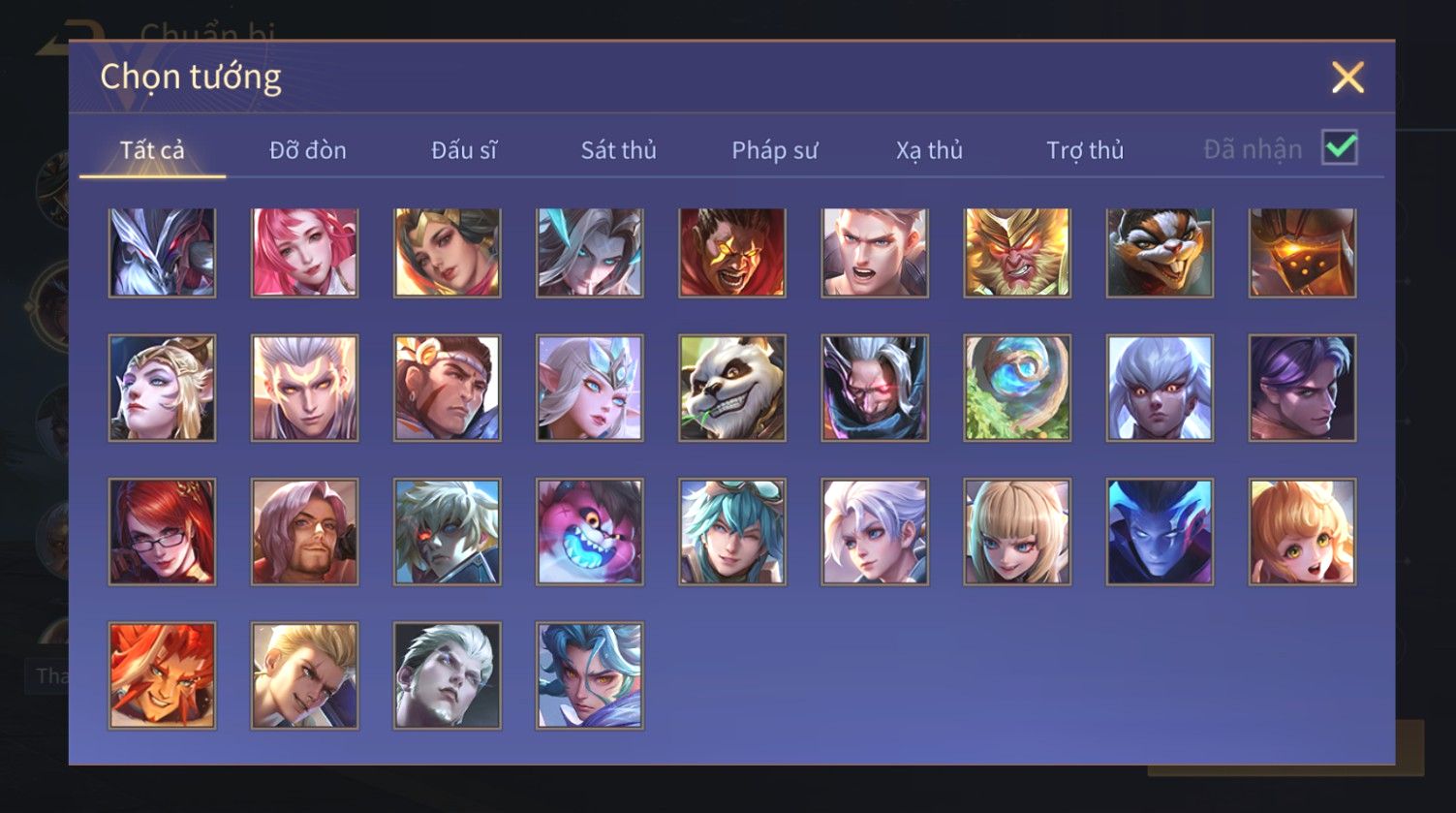Open the Đấu sĩ tab

(x=464, y=150)
